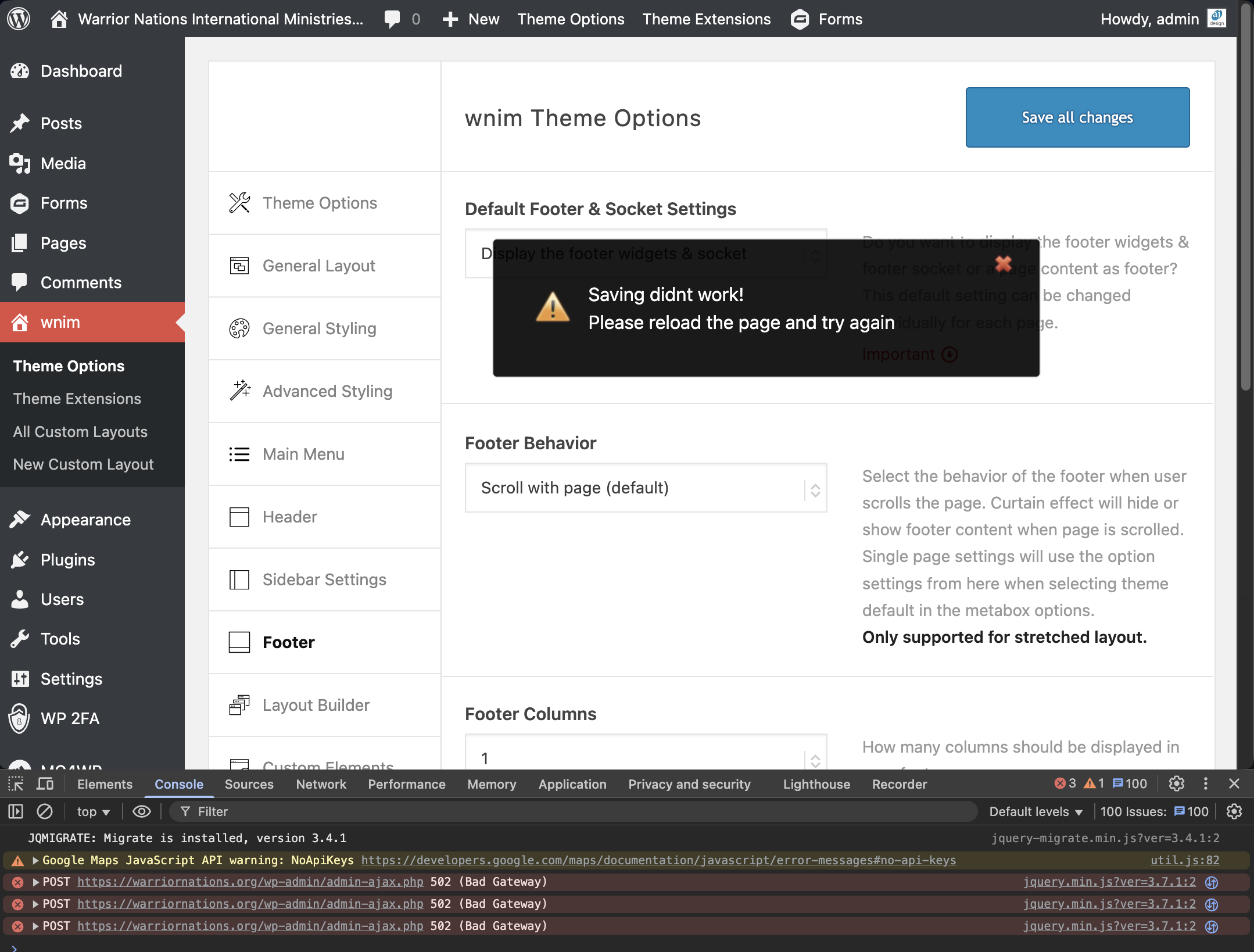Switch to the Network tab

(x=321, y=784)
